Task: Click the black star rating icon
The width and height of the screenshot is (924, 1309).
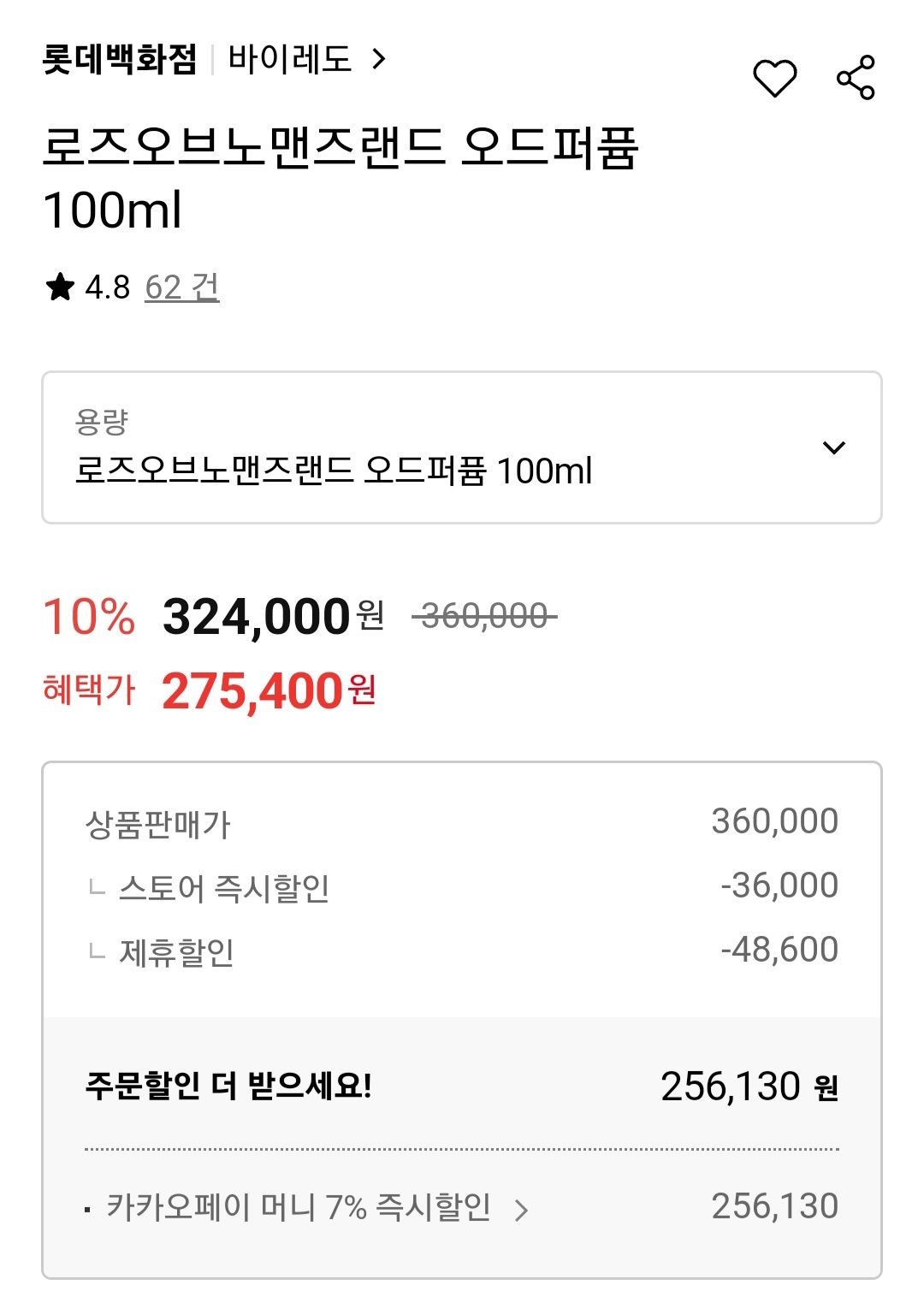Action: click(x=60, y=287)
